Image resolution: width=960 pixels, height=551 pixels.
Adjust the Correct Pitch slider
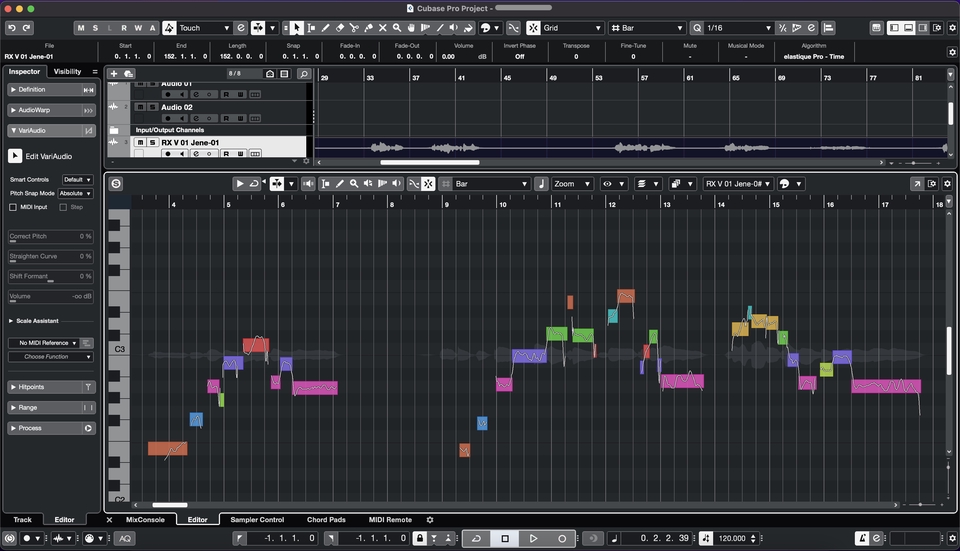[x=51, y=236]
